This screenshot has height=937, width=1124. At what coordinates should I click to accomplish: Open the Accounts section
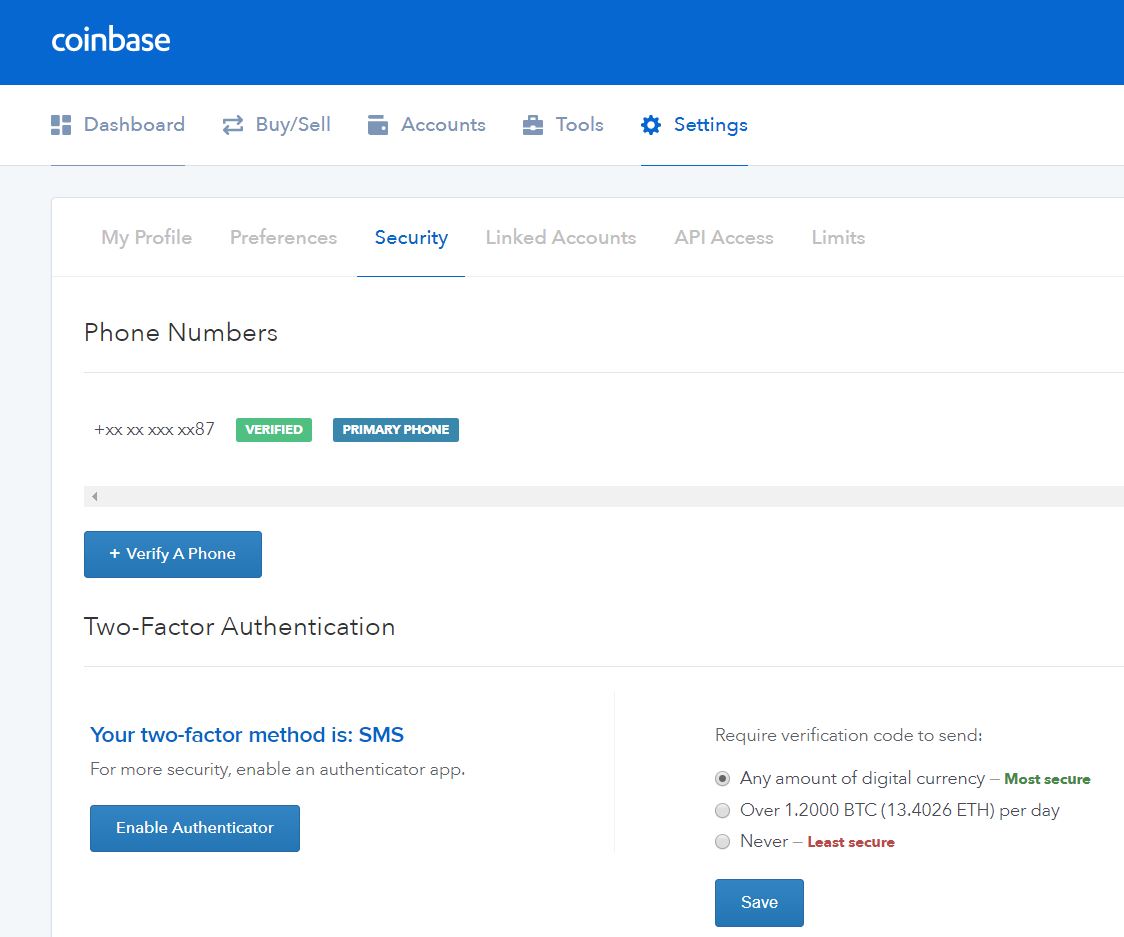click(x=427, y=125)
